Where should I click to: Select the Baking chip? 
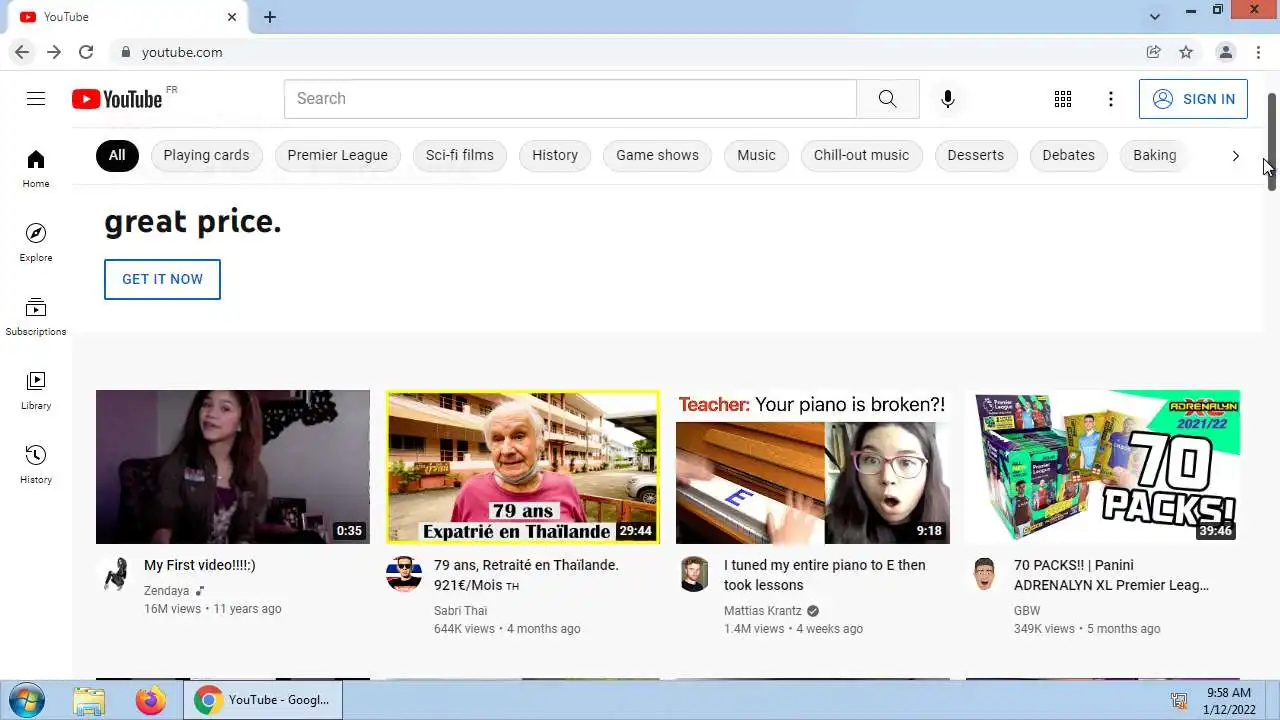pos(1155,155)
